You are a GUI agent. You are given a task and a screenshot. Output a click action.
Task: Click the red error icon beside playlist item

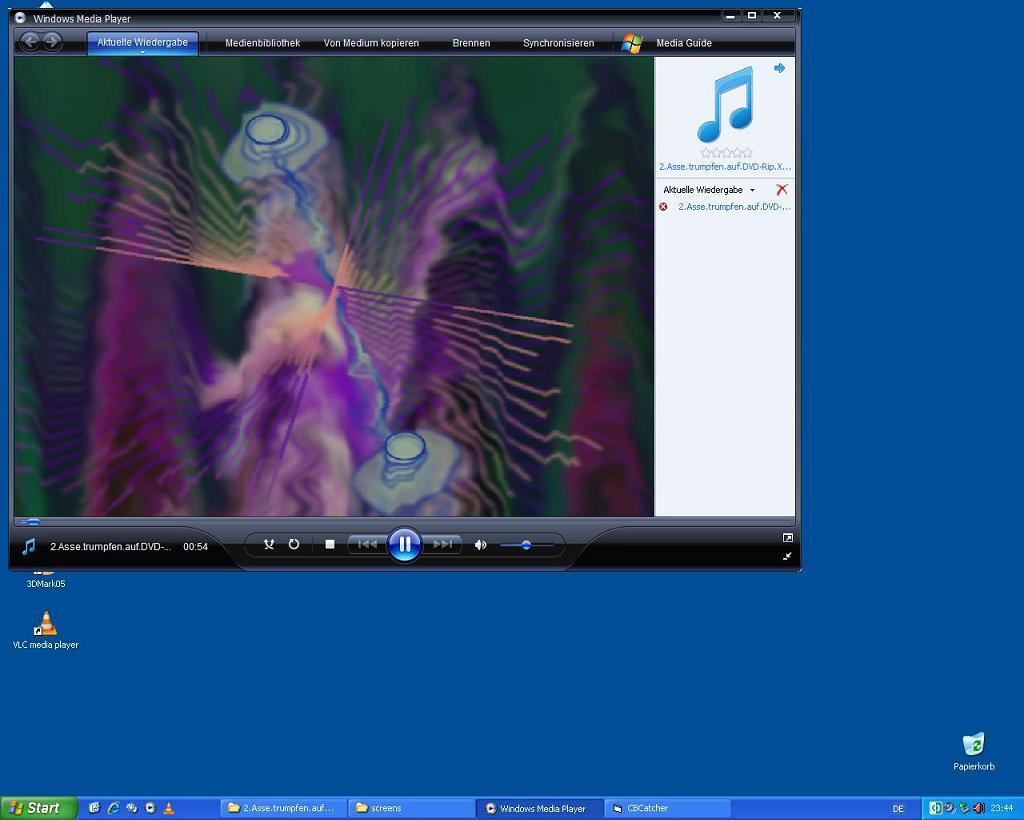click(x=664, y=207)
